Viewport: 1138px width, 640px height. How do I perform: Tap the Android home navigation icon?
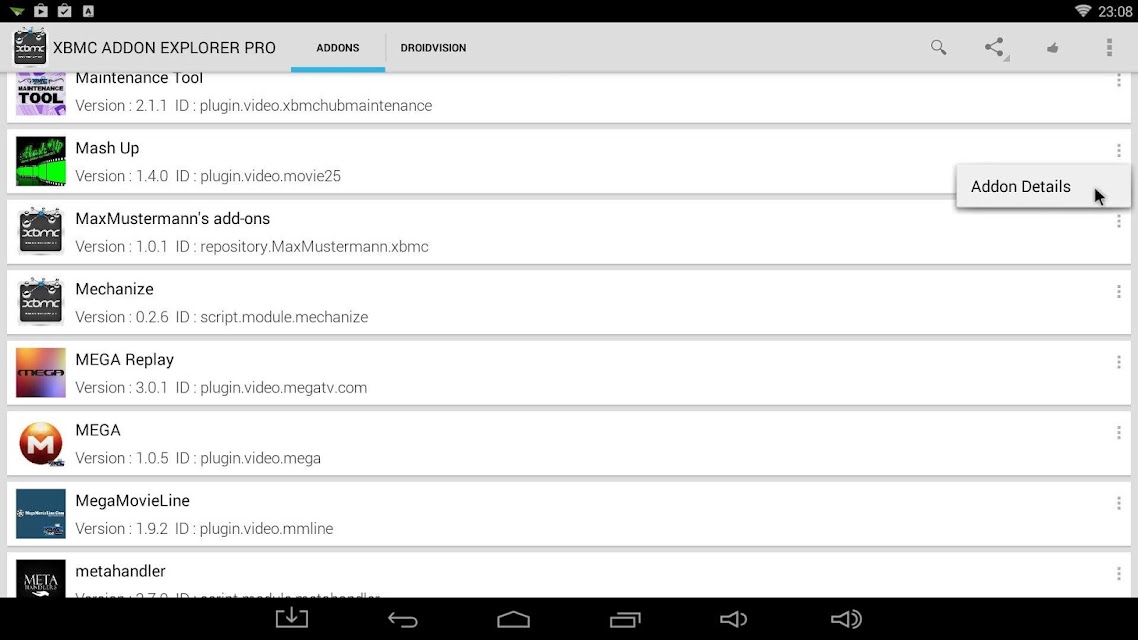point(513,619)
